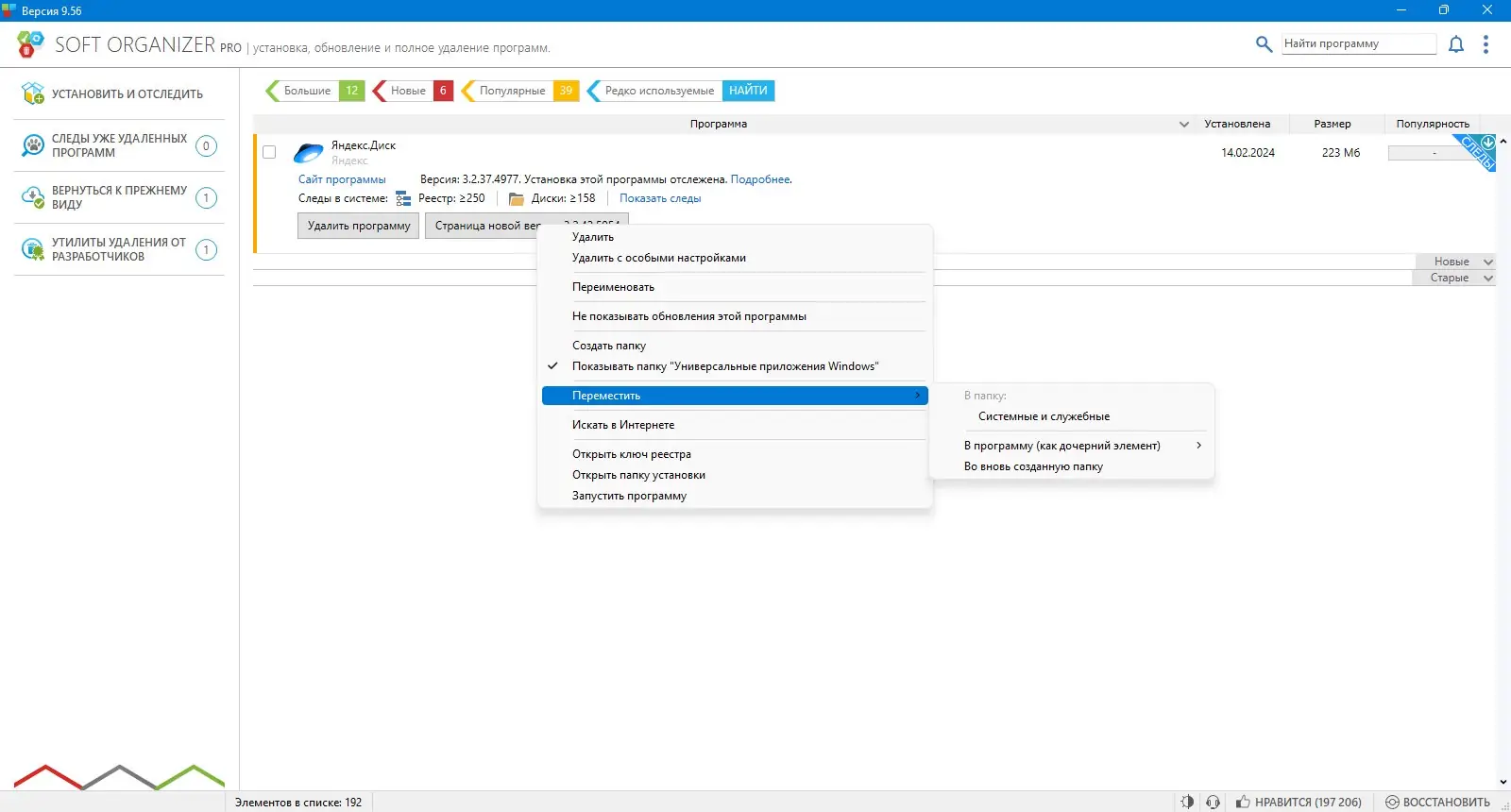Viewport: 1511px width, 812px height.
Task: Open УТИЛИТЫ УДАЛЕНИЯ ОТ РАЗРАБОТЧИКОВ section
Action: [119, 249]
